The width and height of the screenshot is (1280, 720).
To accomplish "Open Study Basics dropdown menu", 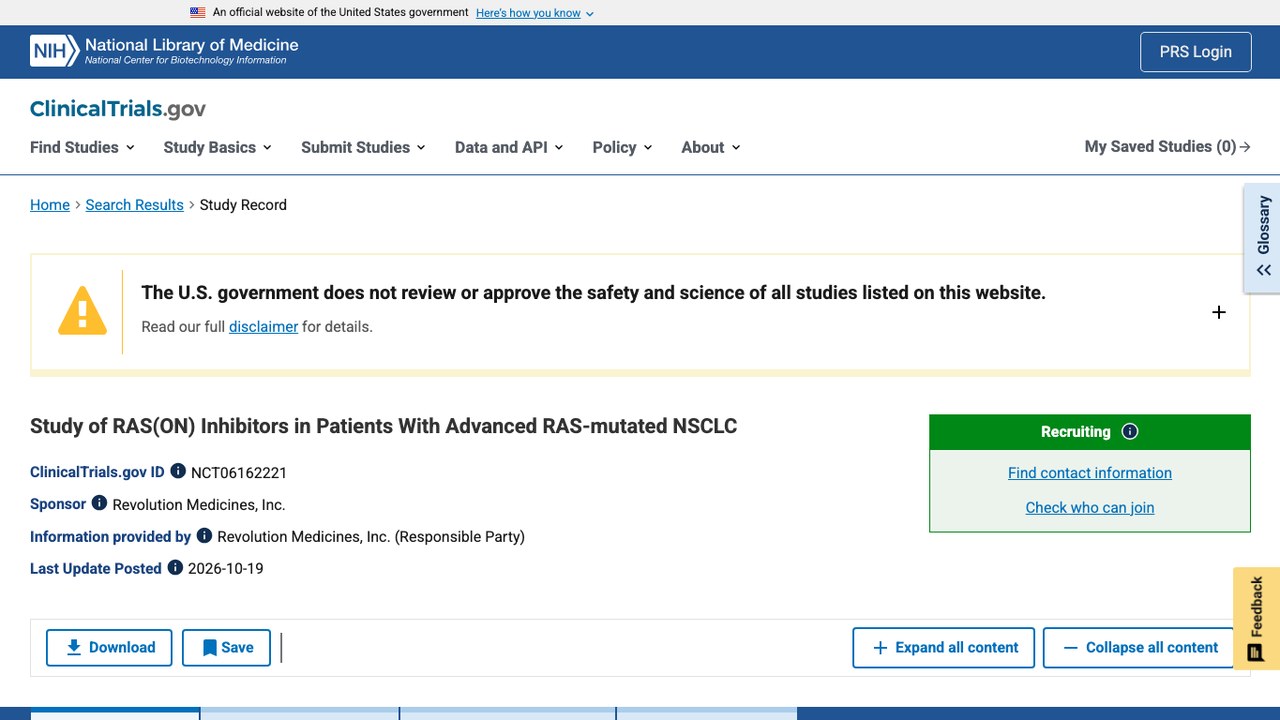I will coord(218,147).
